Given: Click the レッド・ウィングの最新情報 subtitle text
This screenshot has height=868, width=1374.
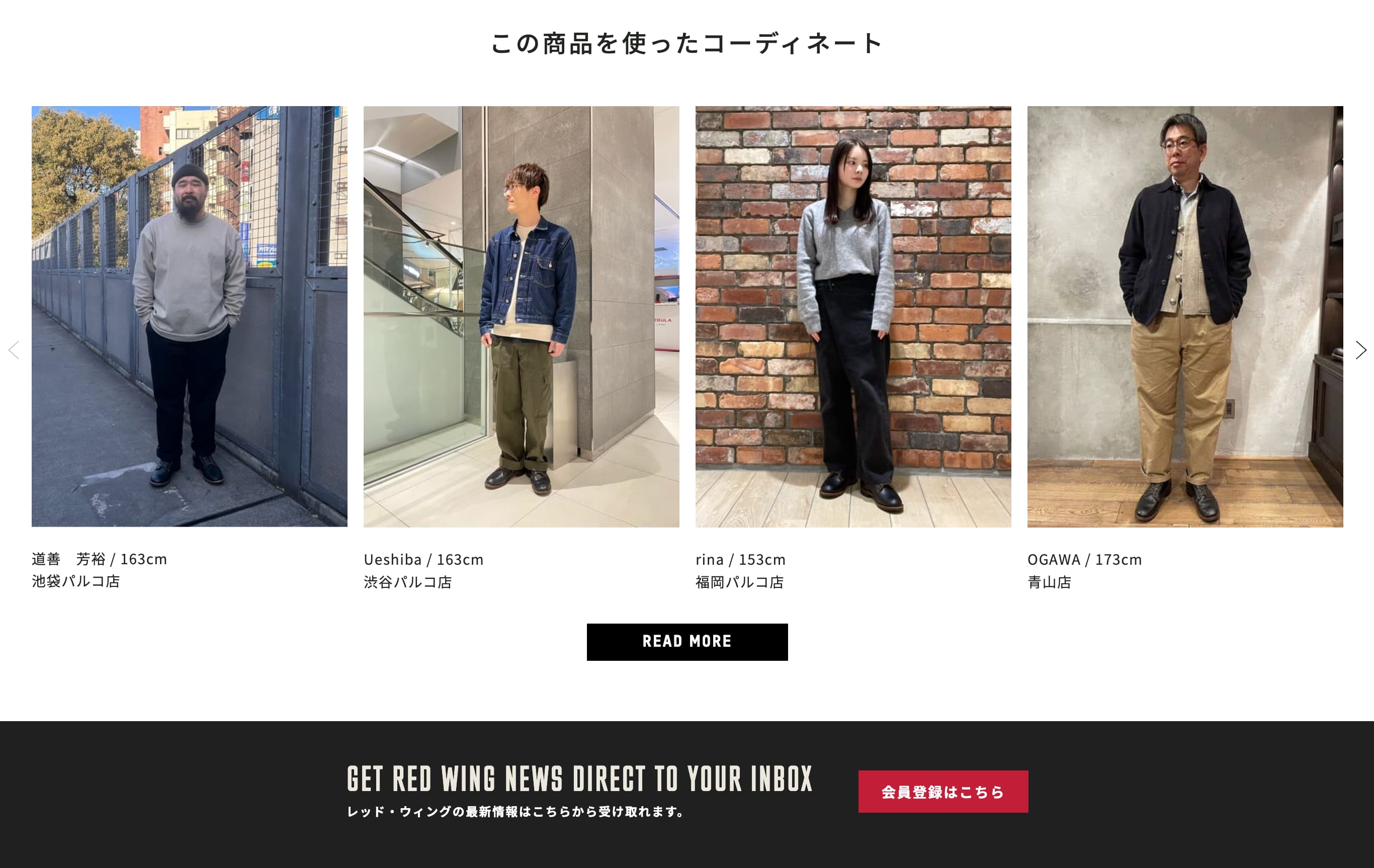Looking at the screenshot, I should click(517, 812).
